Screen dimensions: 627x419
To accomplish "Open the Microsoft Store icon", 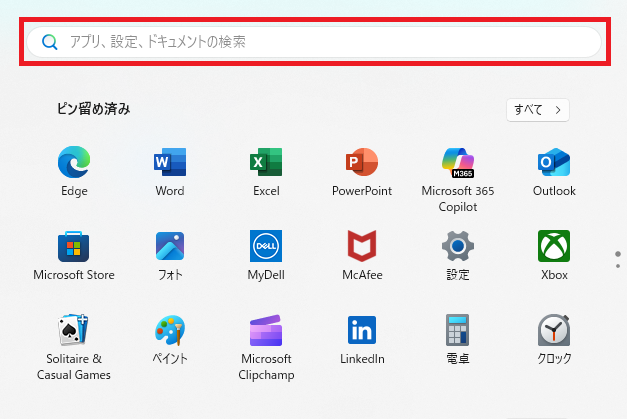I will (x=74, y=246).
